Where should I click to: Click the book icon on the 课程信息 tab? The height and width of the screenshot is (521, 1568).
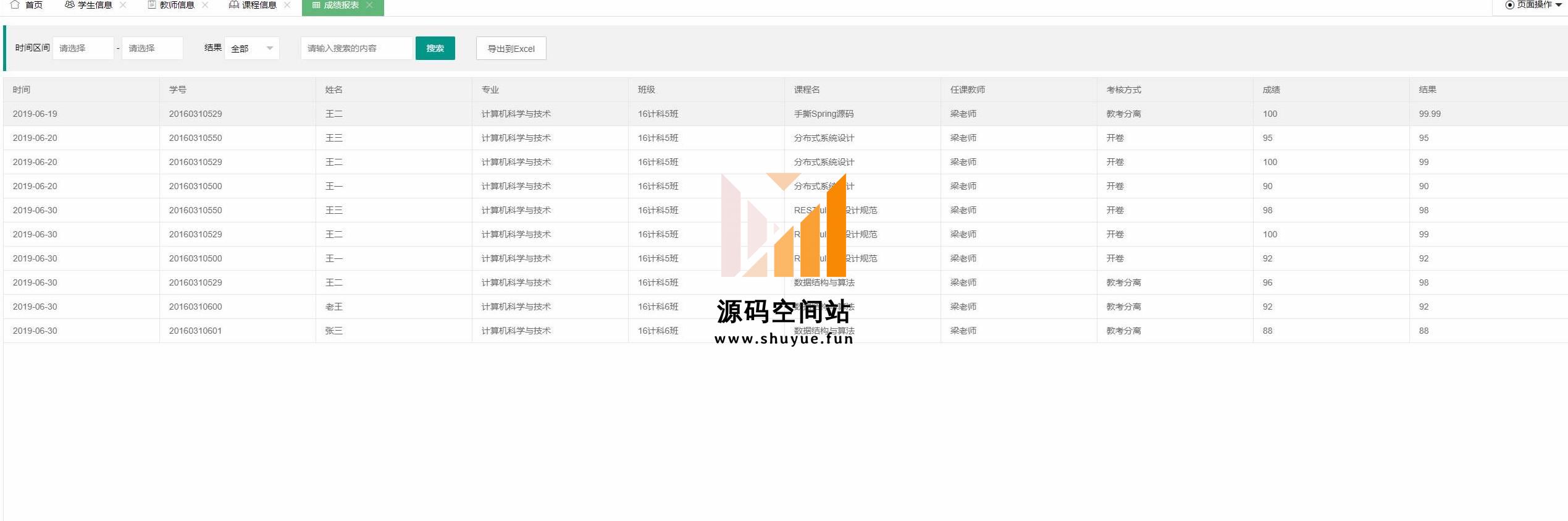click(x=233, y=5)
